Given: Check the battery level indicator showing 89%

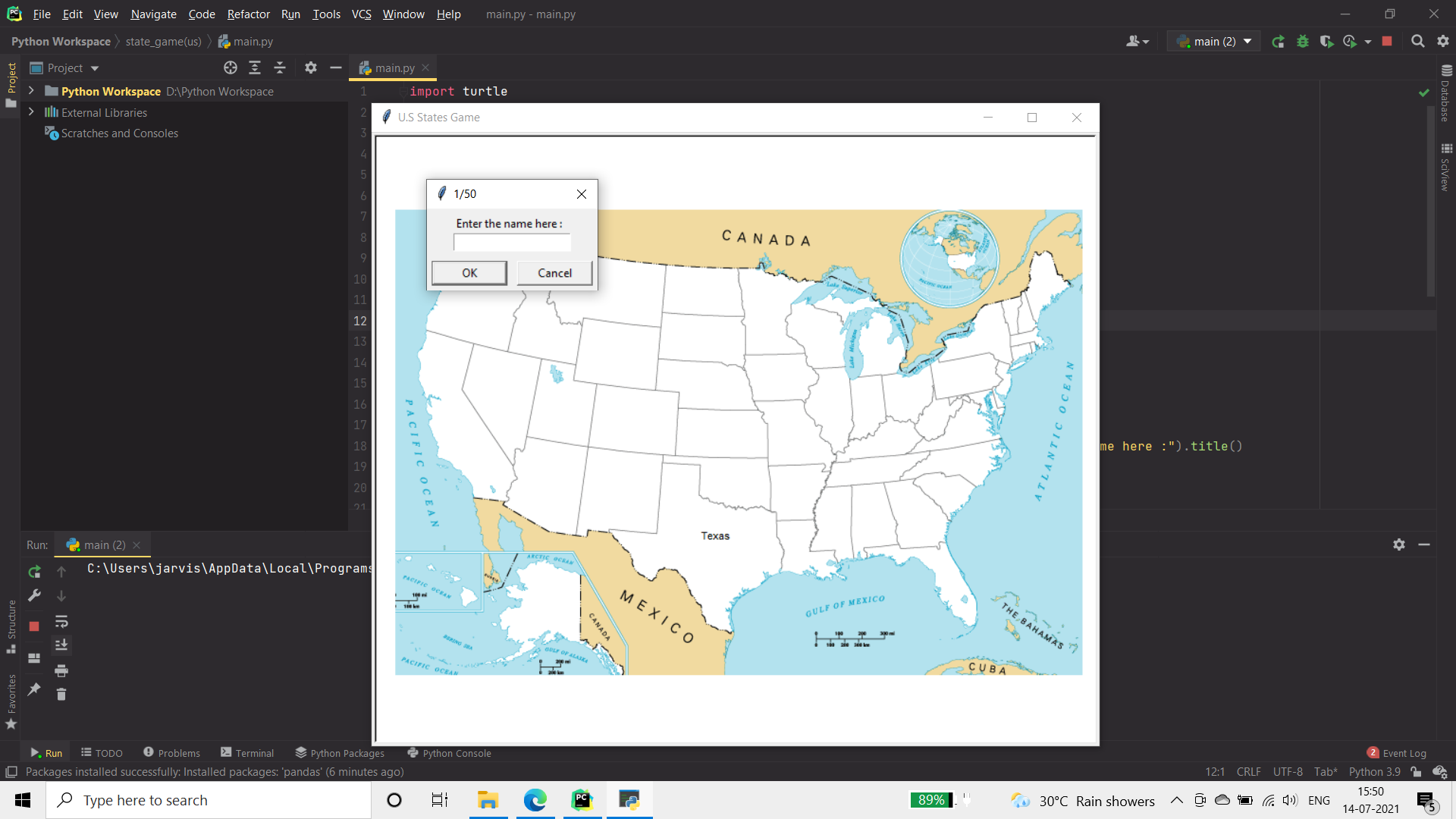Looking at the screenshot, I should (x=931, y=799).
